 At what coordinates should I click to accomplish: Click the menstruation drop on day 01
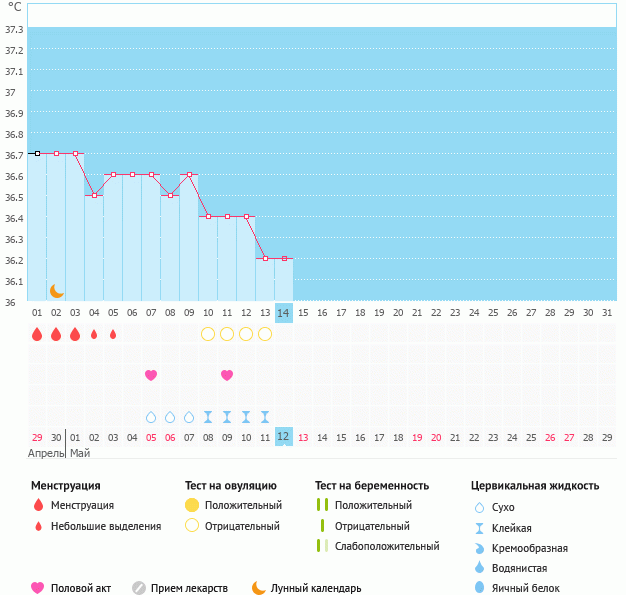tap(37, 334)
